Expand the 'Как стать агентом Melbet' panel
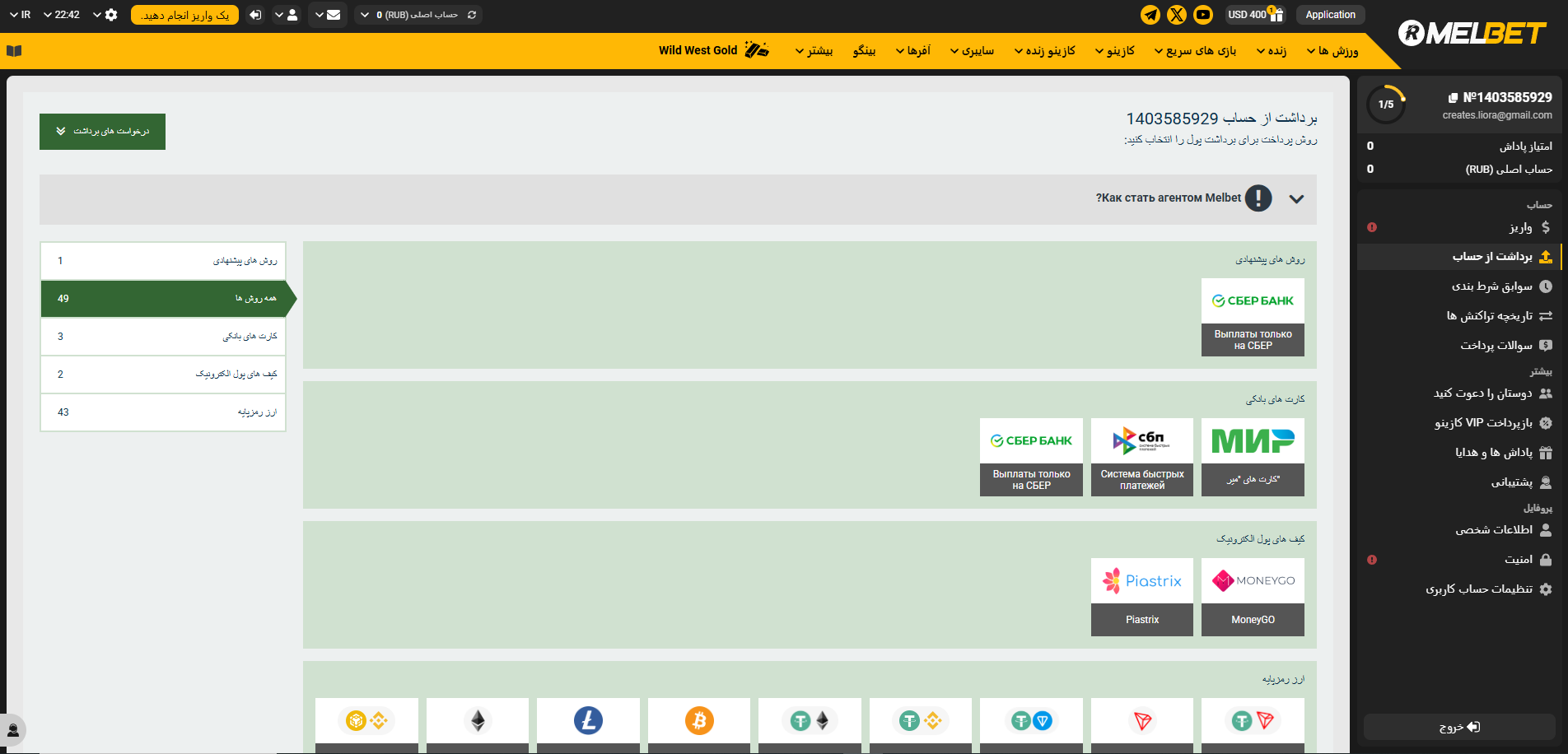This screenshot has width=1568, height=754. pyautogui.click(x=1296, y=199)
